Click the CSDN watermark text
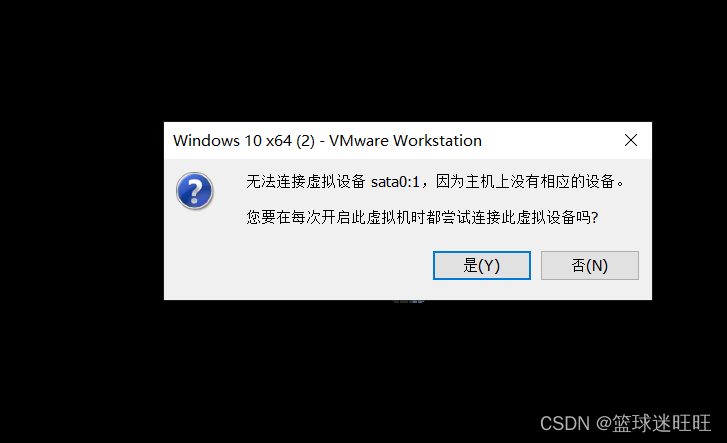Image resolution: width=727 pixels, height=443 pixels. click(x=565, y=424)
